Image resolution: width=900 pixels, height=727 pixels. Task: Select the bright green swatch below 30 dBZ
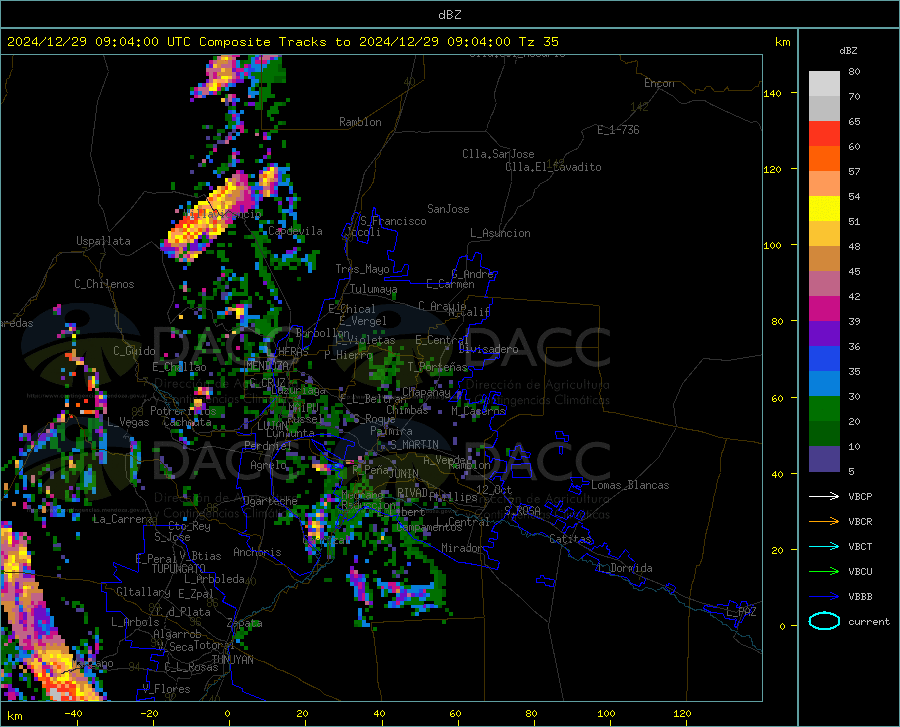click(x=824, y=409)
